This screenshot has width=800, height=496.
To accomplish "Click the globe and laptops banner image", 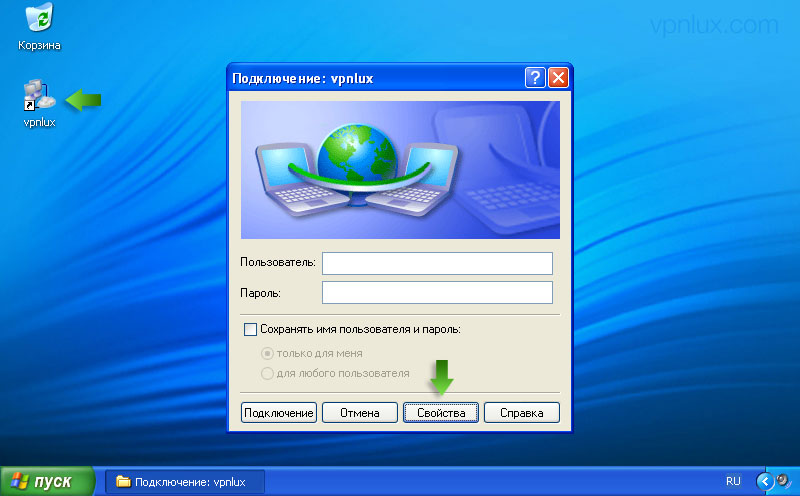I will click(400, 170).
